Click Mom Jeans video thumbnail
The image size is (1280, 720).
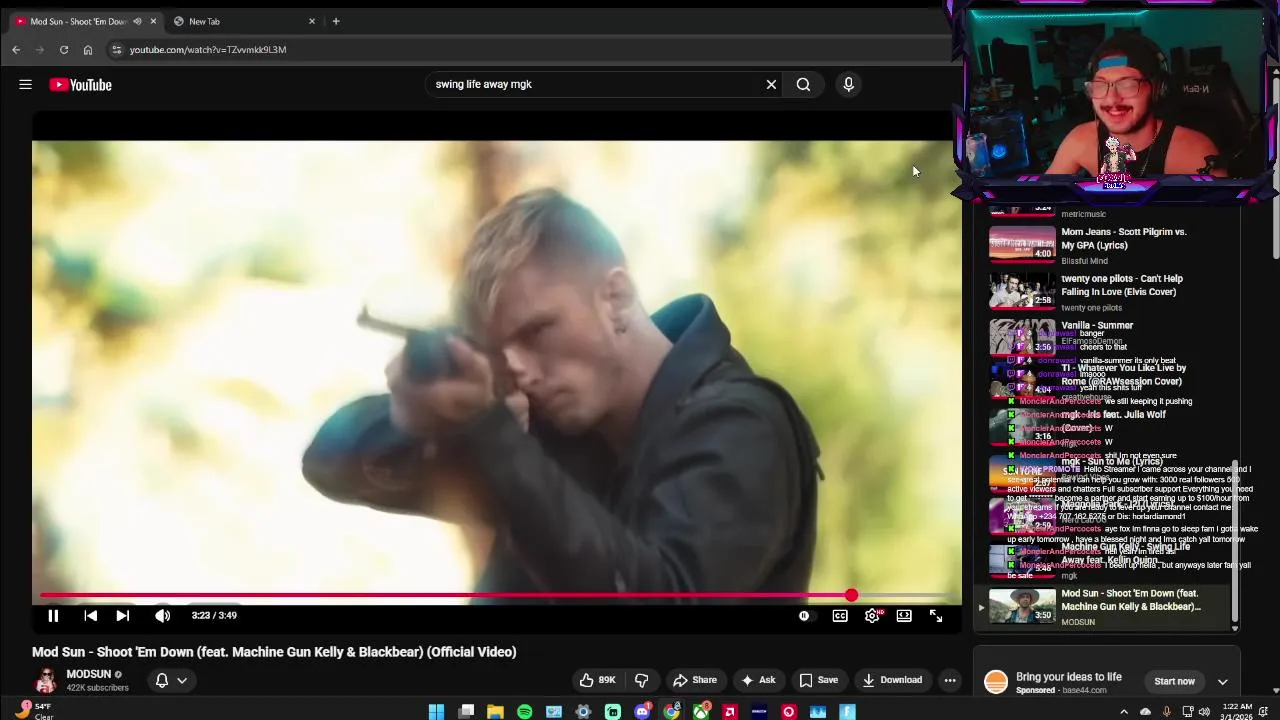point(1022,243)
